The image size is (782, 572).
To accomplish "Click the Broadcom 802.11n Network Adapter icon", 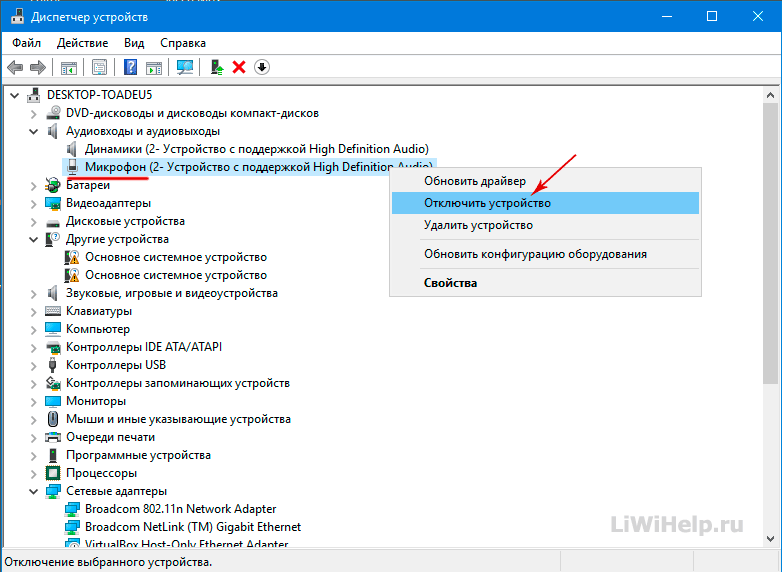I will [72, 509].
